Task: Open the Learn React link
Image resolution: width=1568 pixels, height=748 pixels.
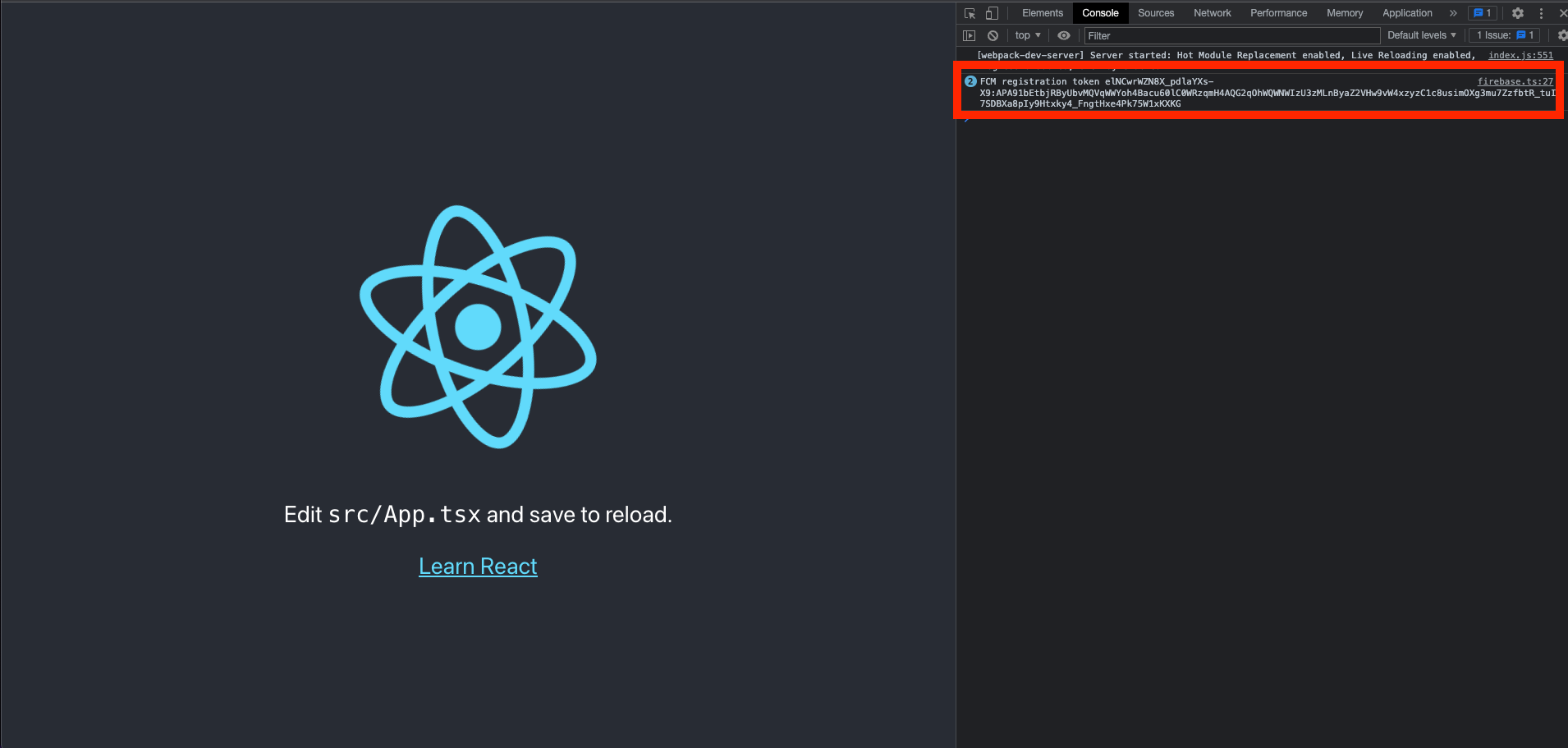Action: coord(478,566)
